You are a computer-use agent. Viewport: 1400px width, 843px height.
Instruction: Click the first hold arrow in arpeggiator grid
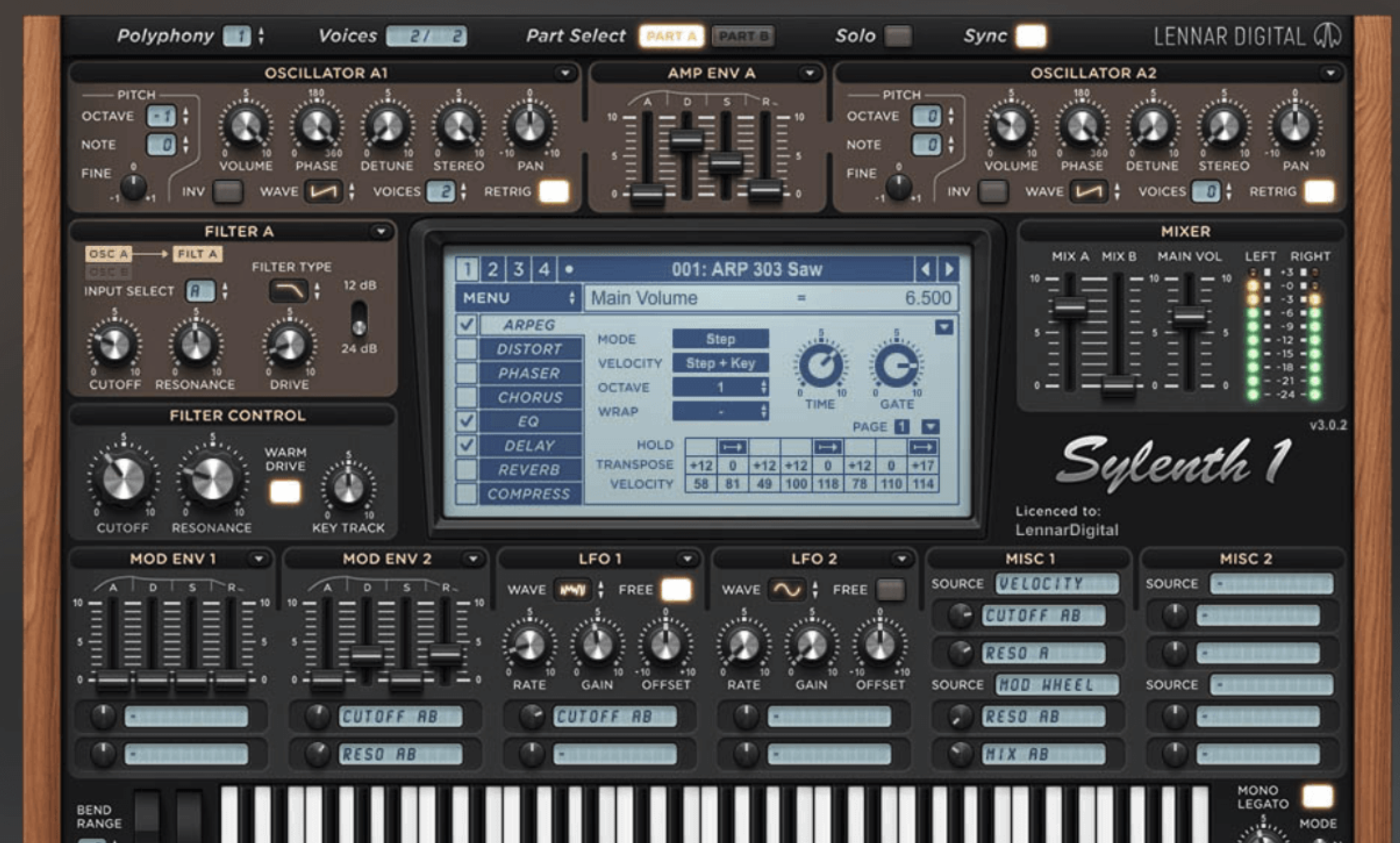[x=732, y=447]
